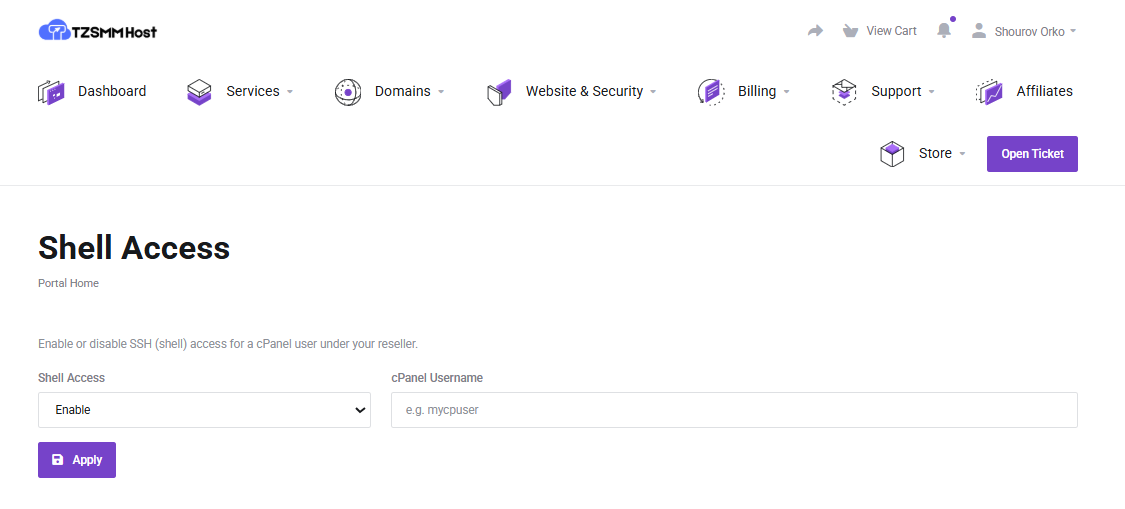The image size is (1125, 509).
Task: Click the Apply button
Action: pos(77,460)
